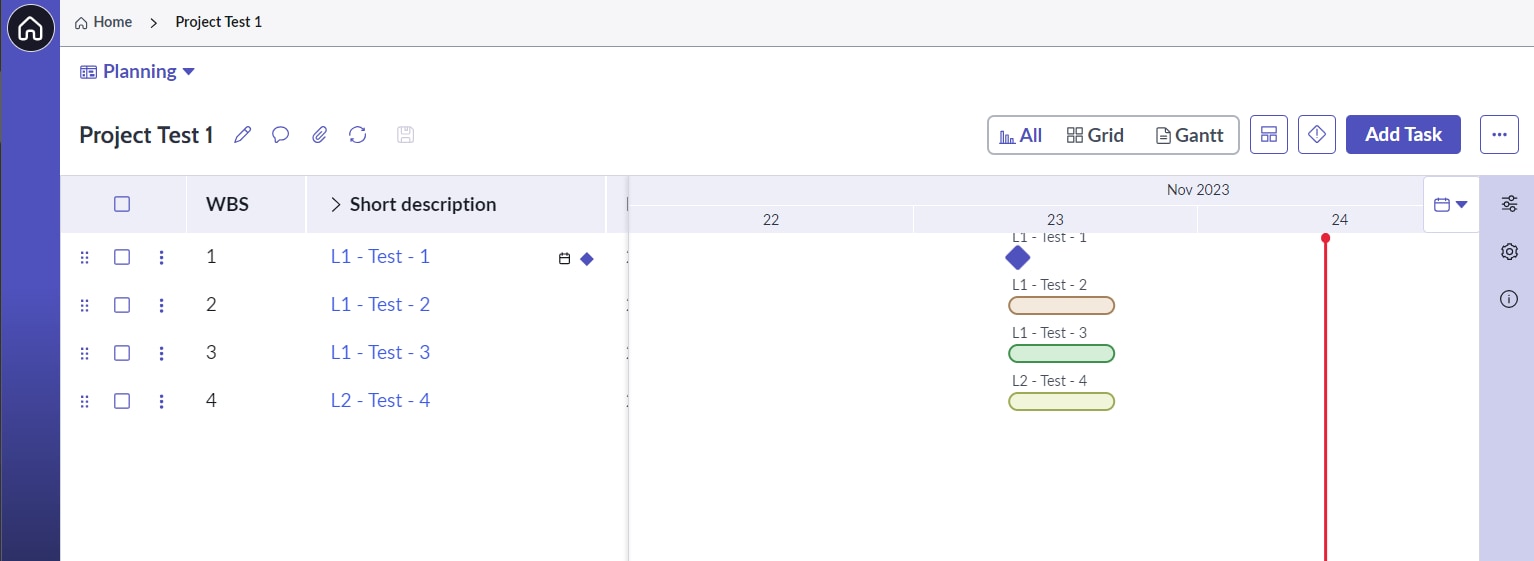The width and height of the screenshot is (1534, 561).
Task: Check the checkbox for WBS row 4
Action: [122, 401]
